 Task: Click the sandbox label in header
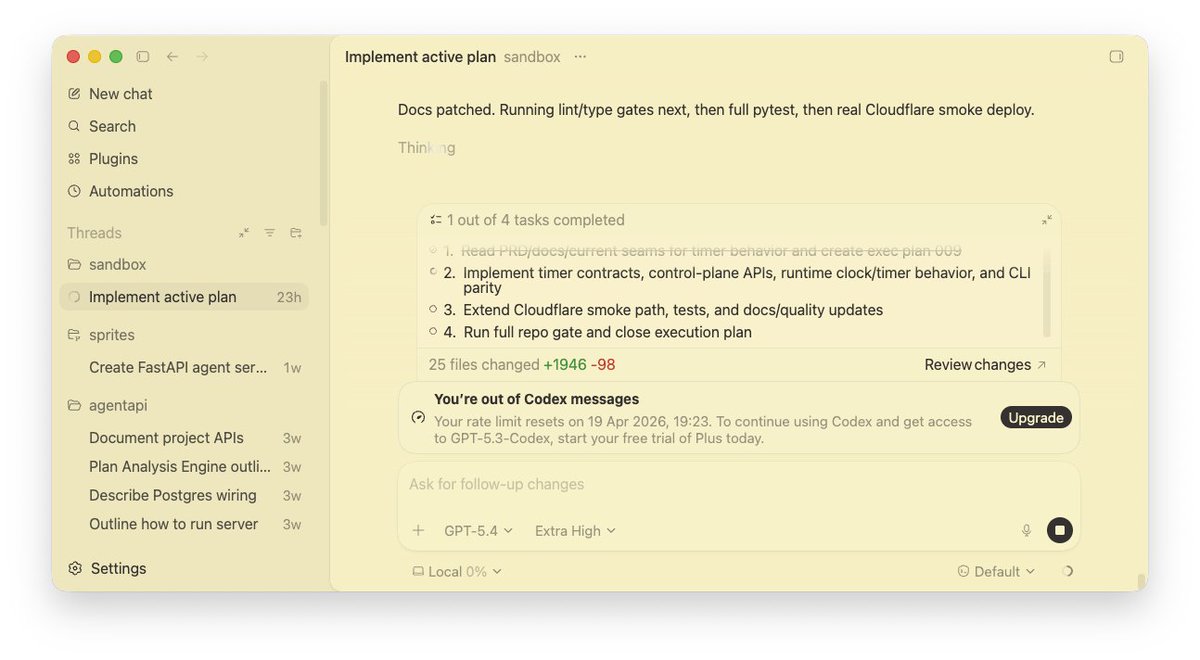pos(532,57)
